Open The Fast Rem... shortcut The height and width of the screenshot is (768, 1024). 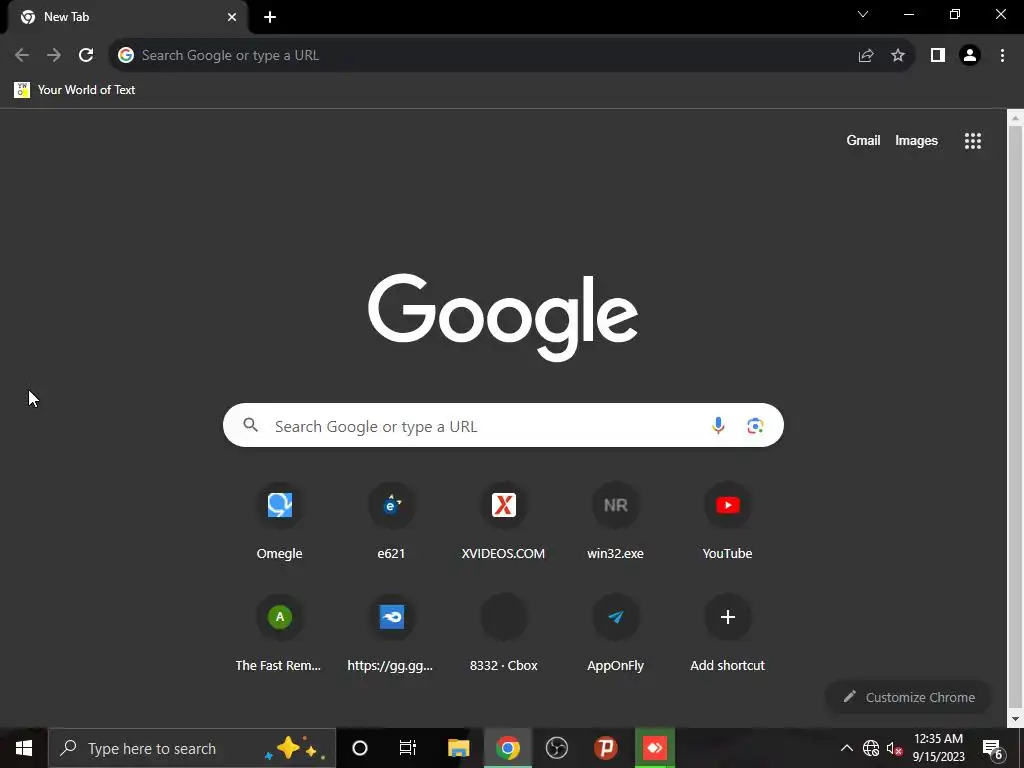click(x=280, y=633)
